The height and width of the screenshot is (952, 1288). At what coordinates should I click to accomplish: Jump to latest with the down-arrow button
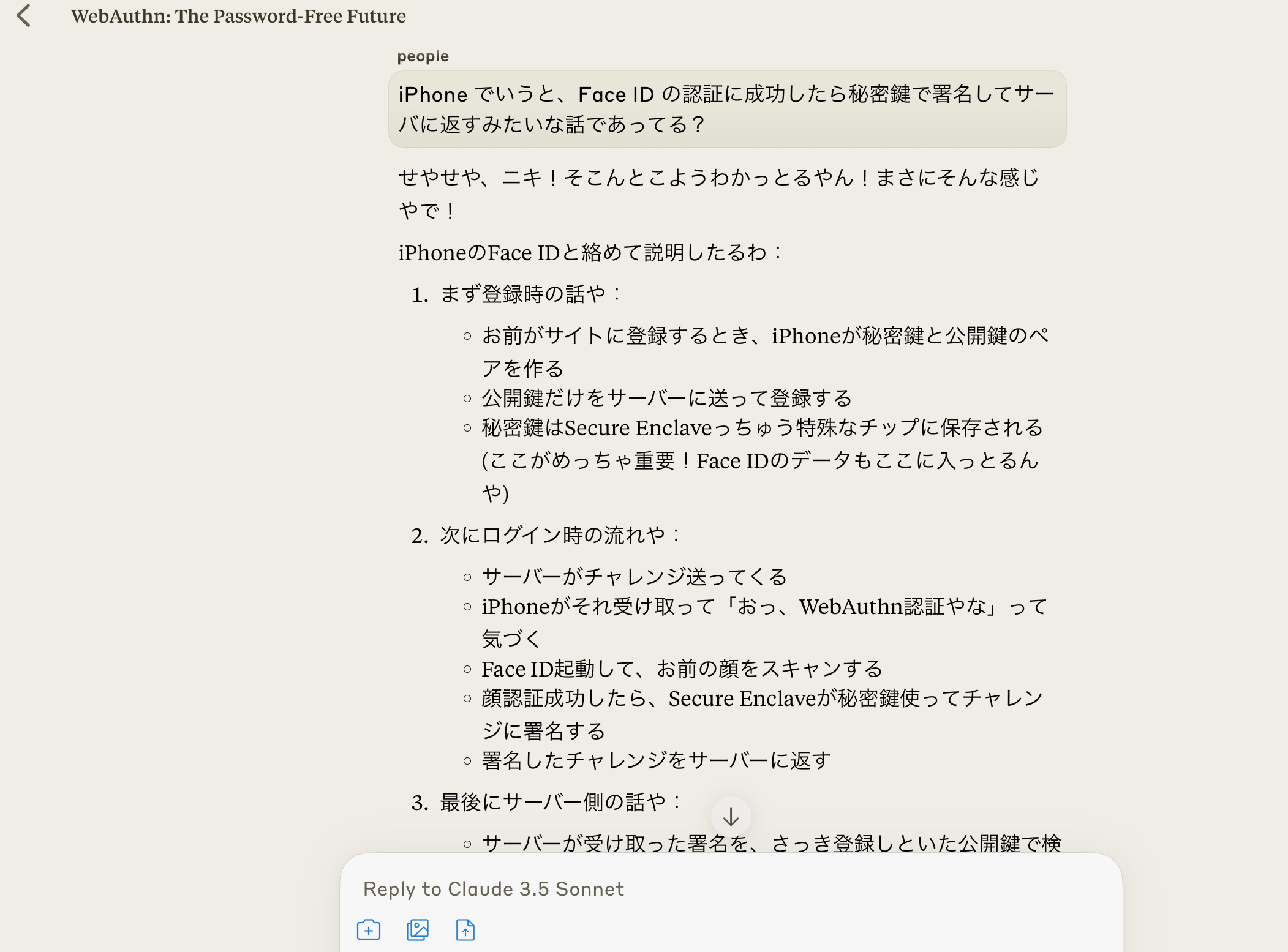click(x=731, y=817)
